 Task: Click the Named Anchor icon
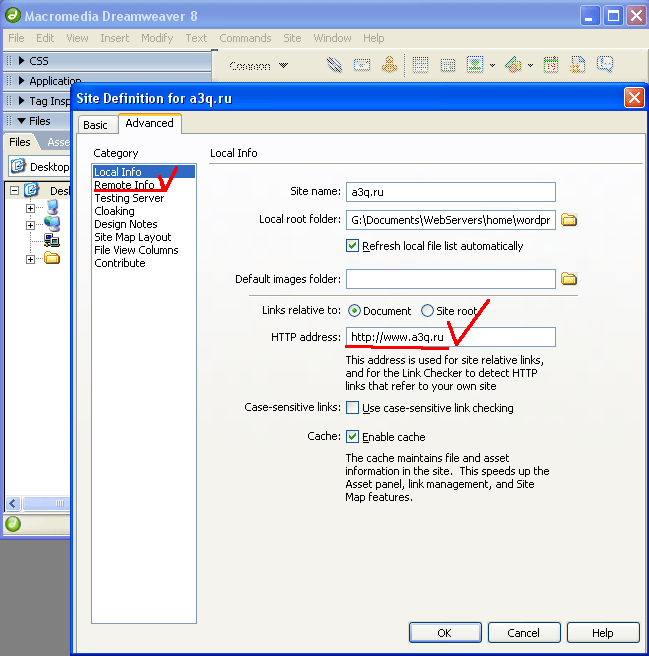coord(389,64)
